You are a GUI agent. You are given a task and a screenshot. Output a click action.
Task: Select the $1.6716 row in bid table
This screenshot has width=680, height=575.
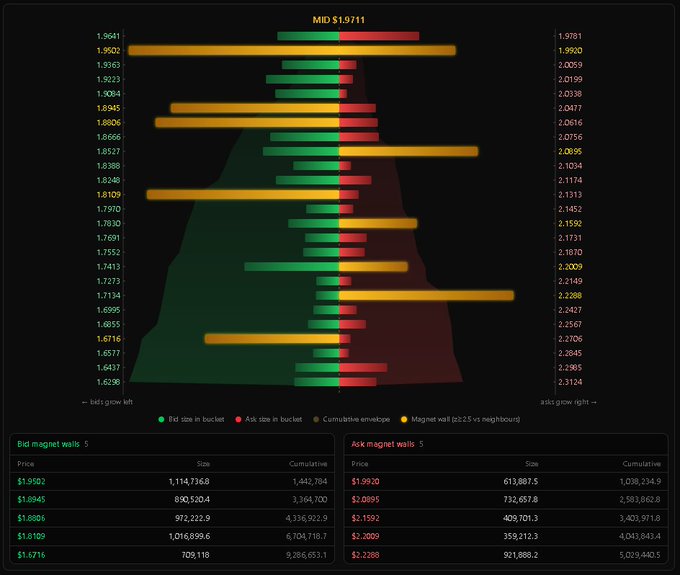click(x=172, y=555)
